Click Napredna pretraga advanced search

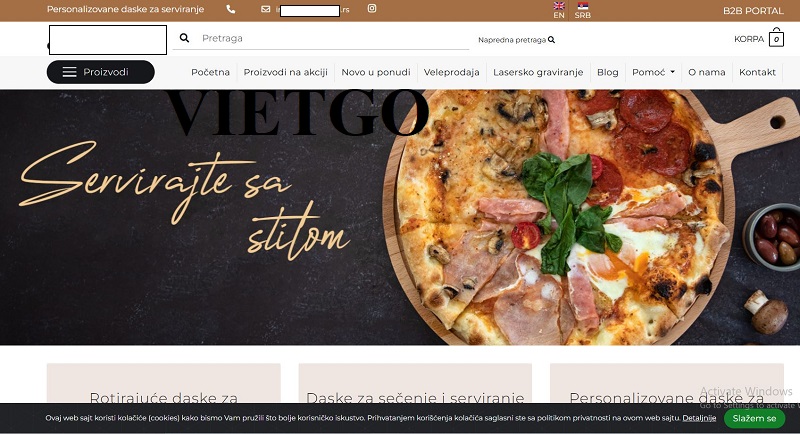(516, 40)
